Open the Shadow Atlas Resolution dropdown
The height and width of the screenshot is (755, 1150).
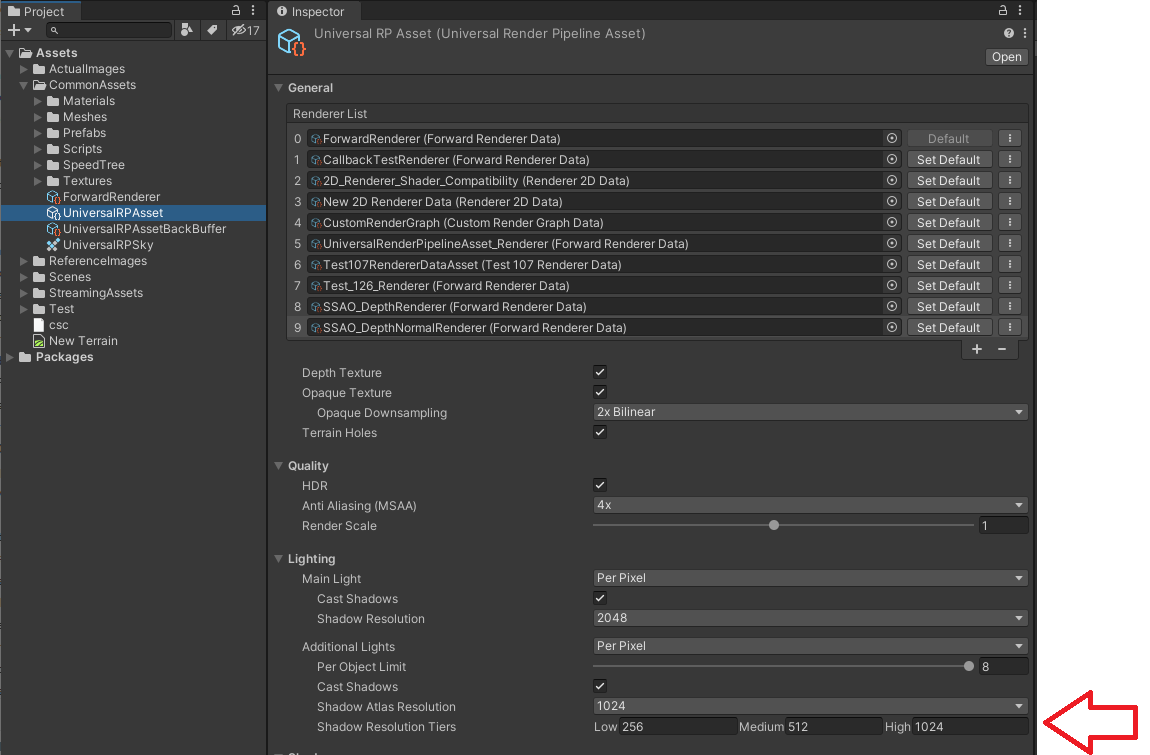tap(810, 706)
